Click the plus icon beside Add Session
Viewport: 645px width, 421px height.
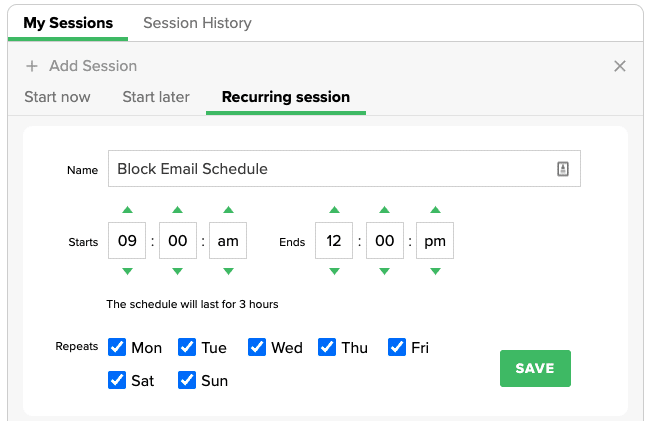pyautogui.click(x=32, y=66)
